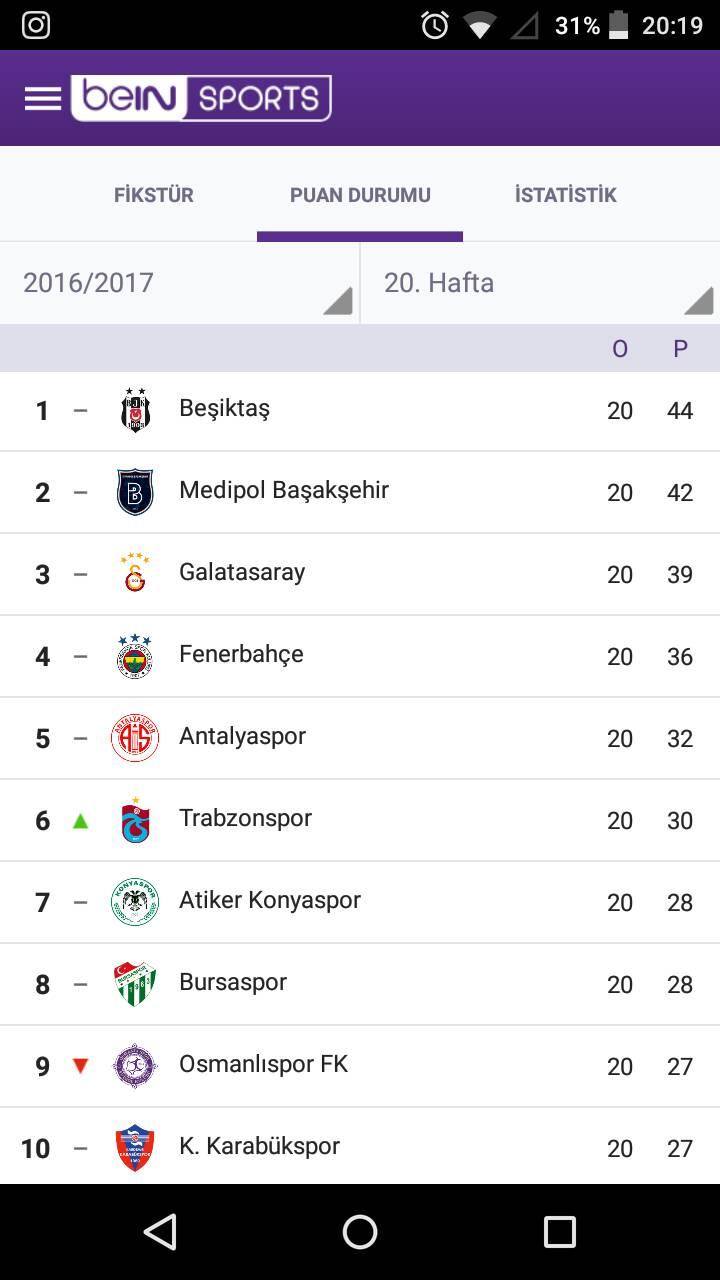Switch to the FİKSTÜR tab
The image size is (720, 1280).
pos(154,195)
